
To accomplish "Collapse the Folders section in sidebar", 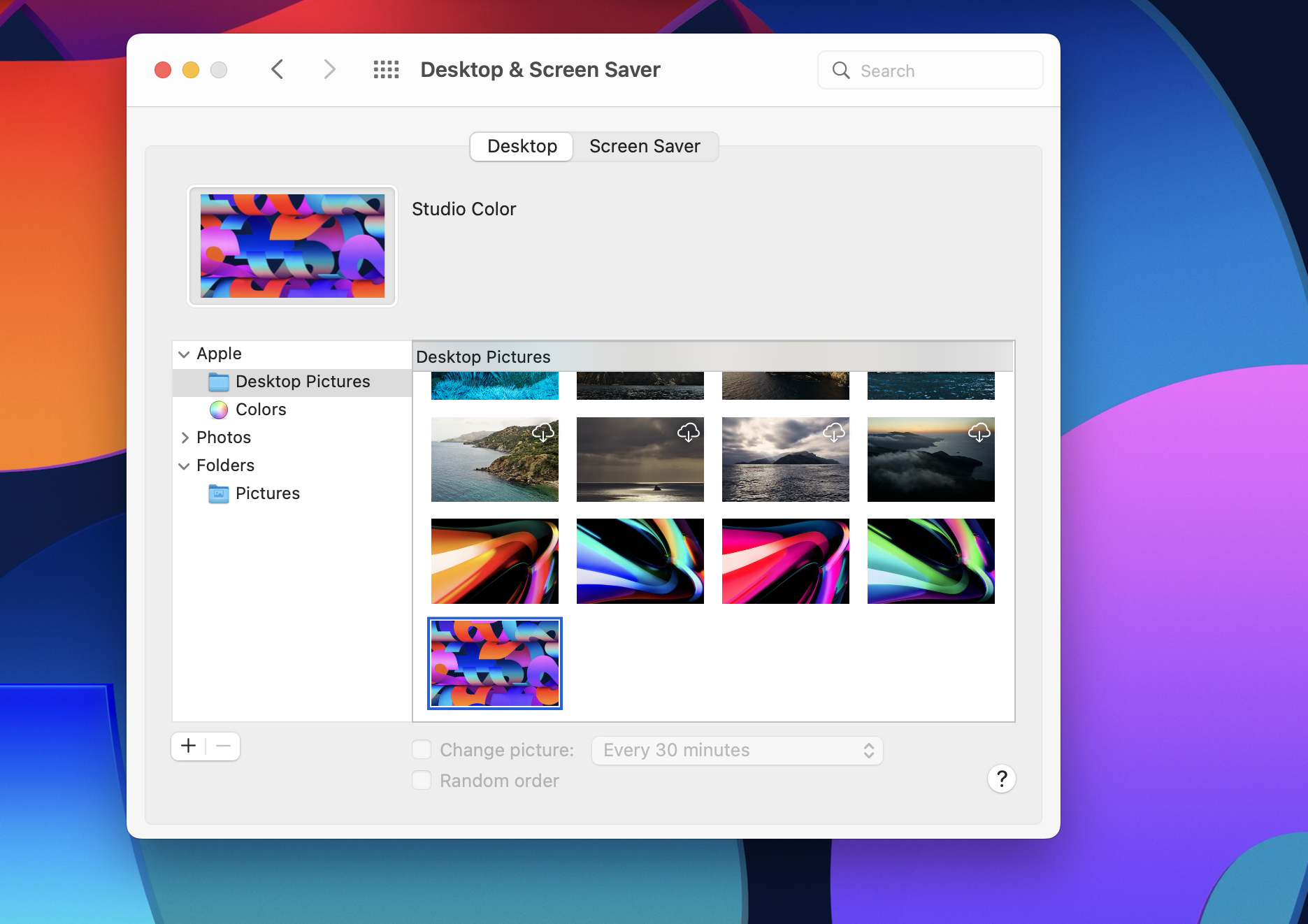I will point(184,466).
